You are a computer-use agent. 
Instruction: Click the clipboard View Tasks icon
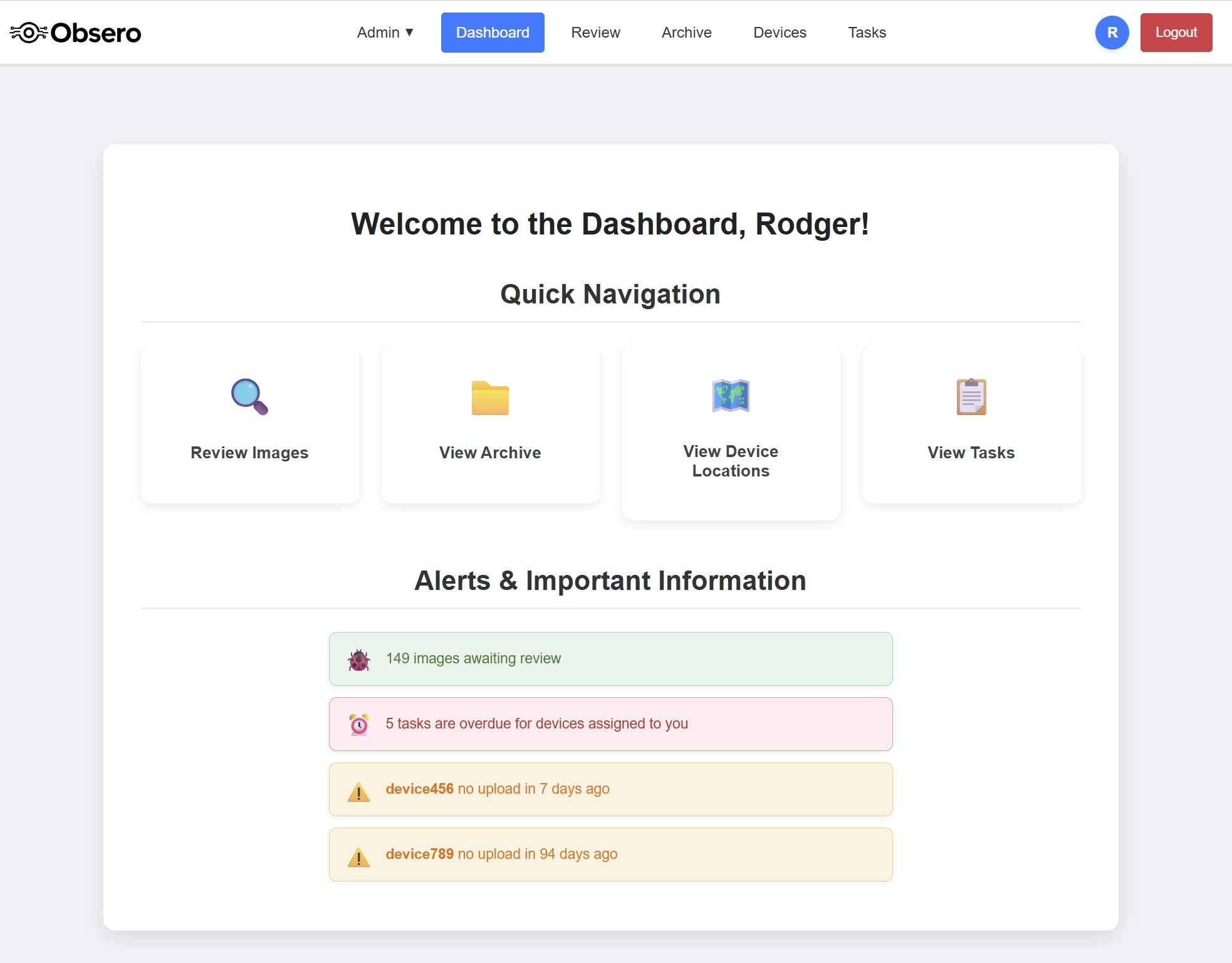[x=971, y=397]
